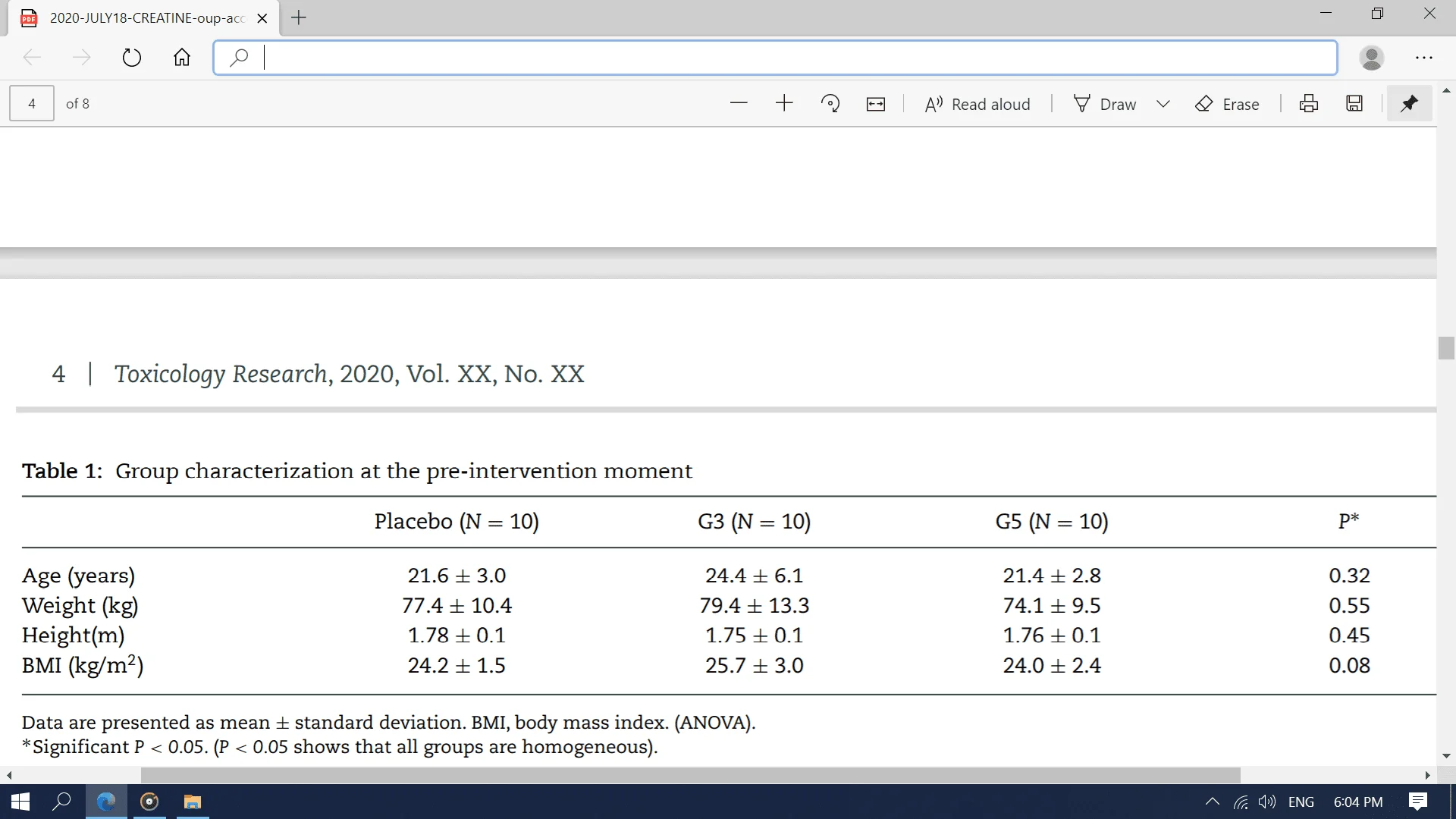
Task: Click the Zoom In plus button
Action: click(783, 102)
